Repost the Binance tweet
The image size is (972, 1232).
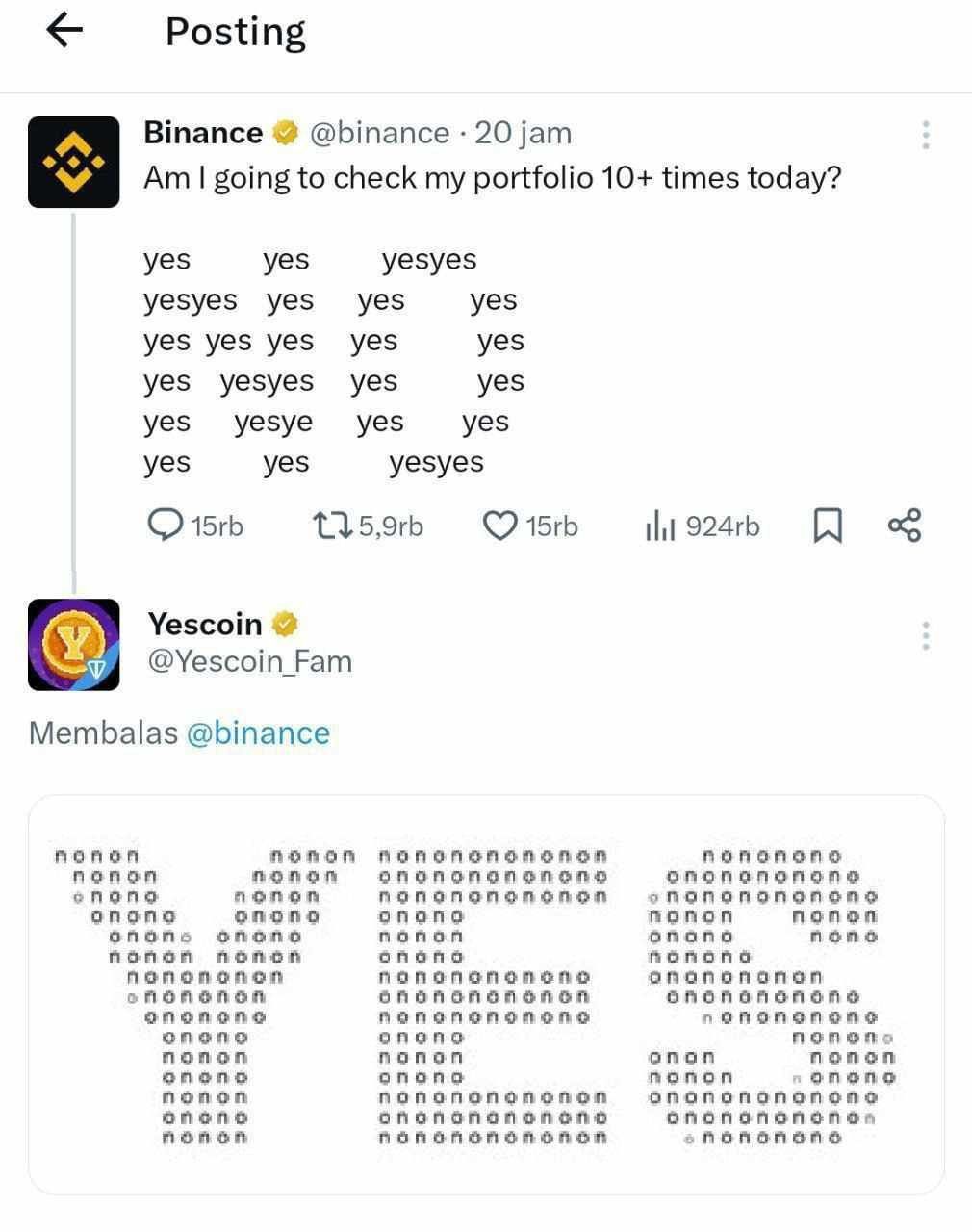[333, 526]
